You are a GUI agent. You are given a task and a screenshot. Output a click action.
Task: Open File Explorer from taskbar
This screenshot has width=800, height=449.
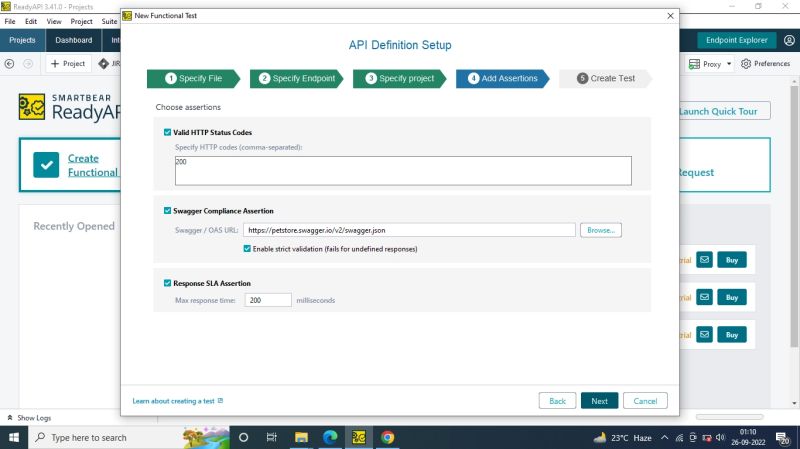click(x=301, y=438)
